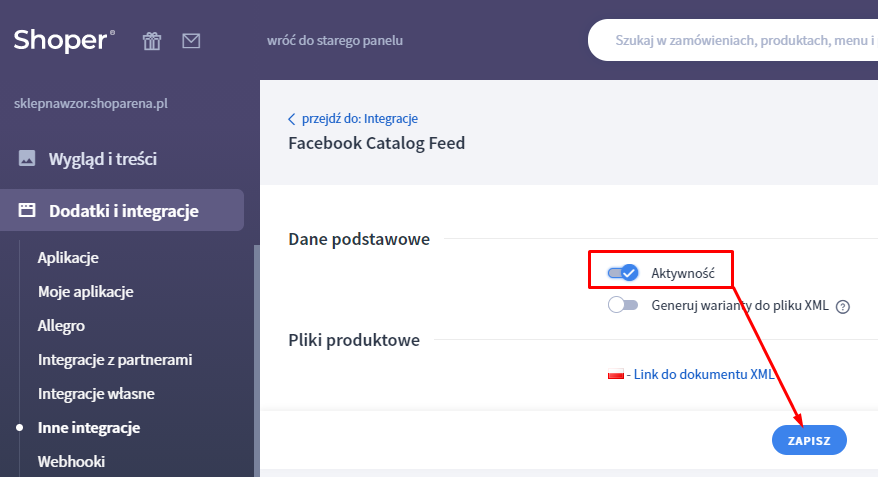Click the back chevron before przejdź do: Integracje

point(292,118)
